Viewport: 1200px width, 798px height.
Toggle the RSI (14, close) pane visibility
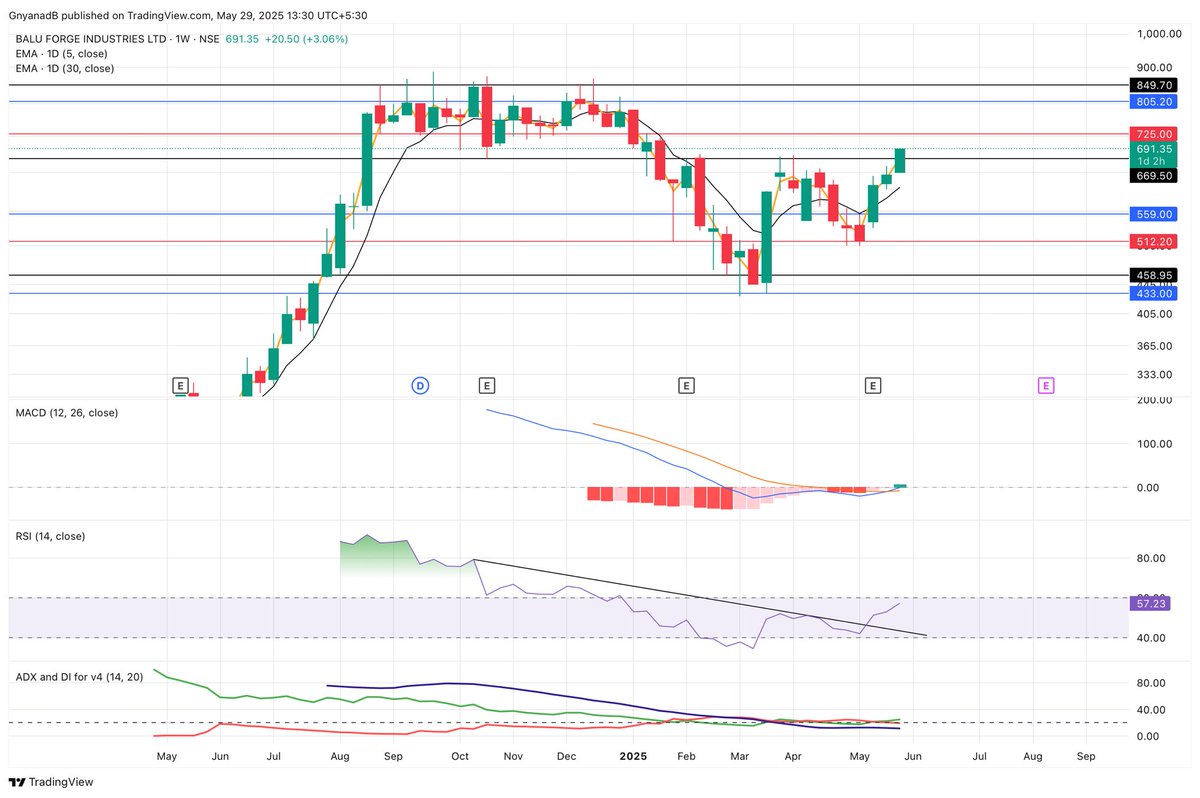(x=51, y=536)
